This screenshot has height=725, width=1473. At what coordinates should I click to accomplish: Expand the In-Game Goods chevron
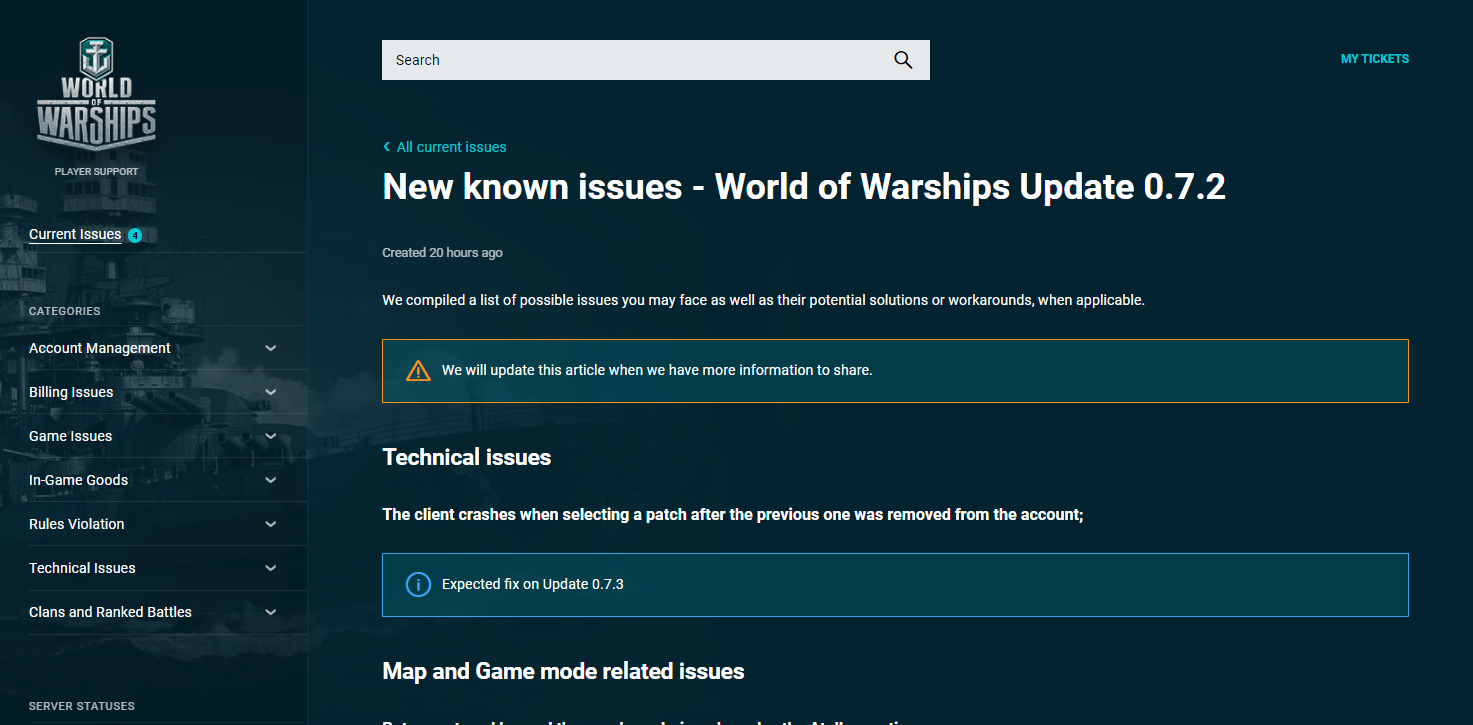[270, 480]
